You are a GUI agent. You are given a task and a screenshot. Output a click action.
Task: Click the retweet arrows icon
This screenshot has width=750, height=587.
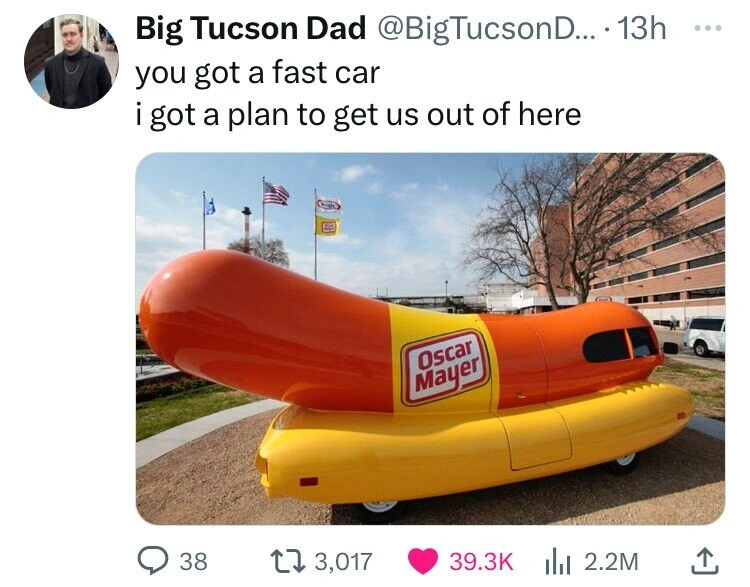[287, 561]
